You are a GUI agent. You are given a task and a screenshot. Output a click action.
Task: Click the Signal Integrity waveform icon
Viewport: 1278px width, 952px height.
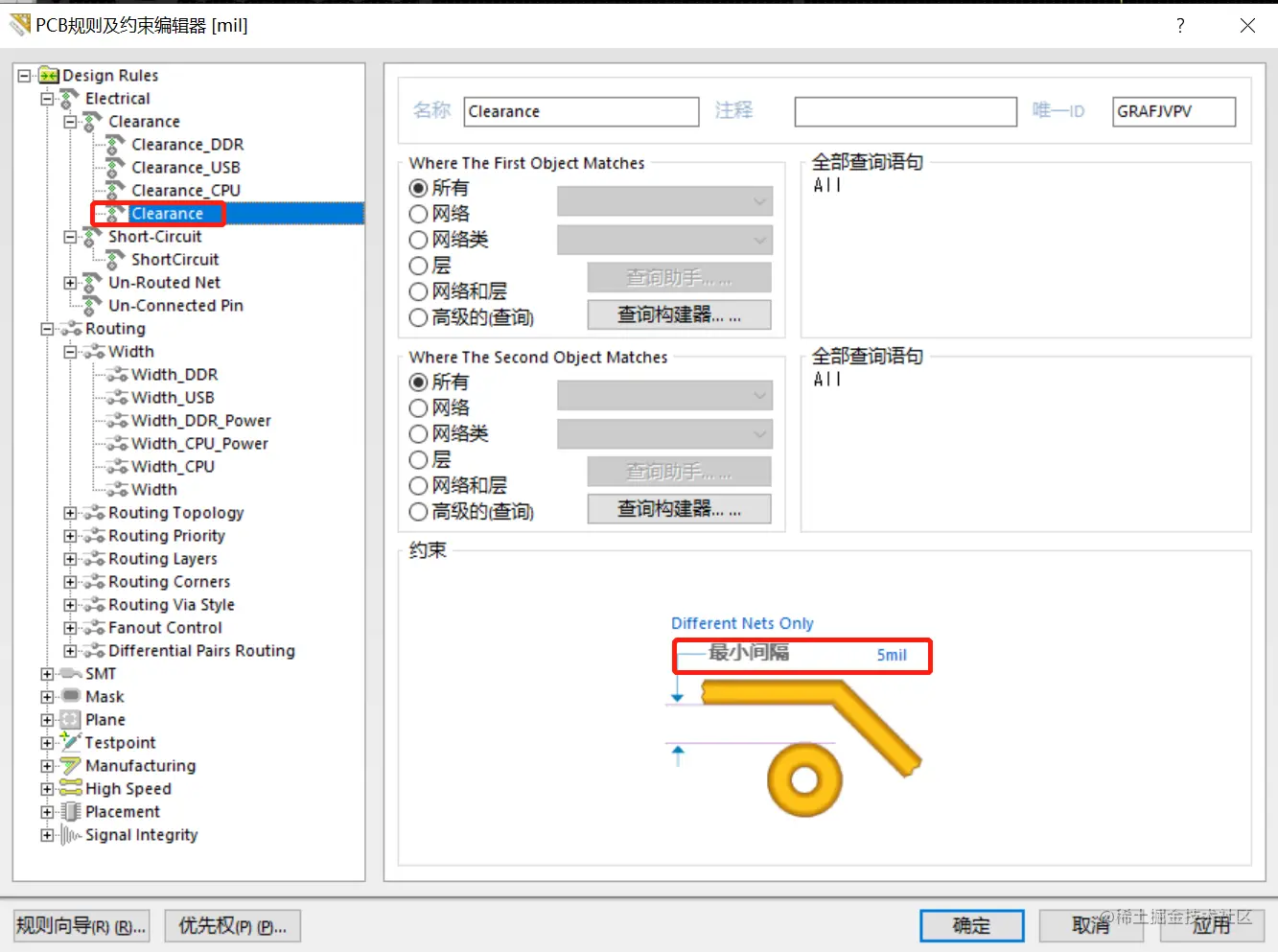(x=71, y=835)
